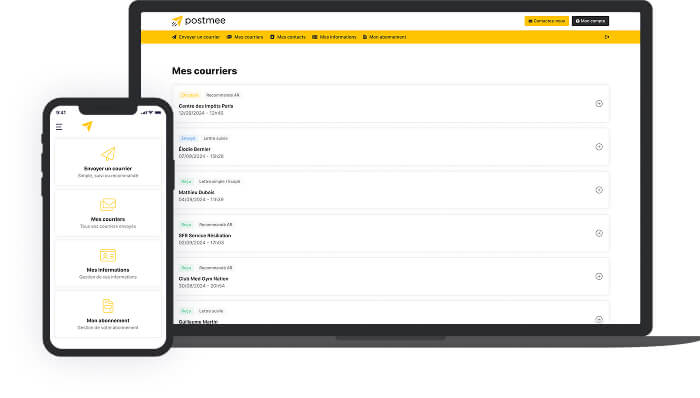Open the arrow icon on SFR Service Résiliation row

(x=599, y=233)
